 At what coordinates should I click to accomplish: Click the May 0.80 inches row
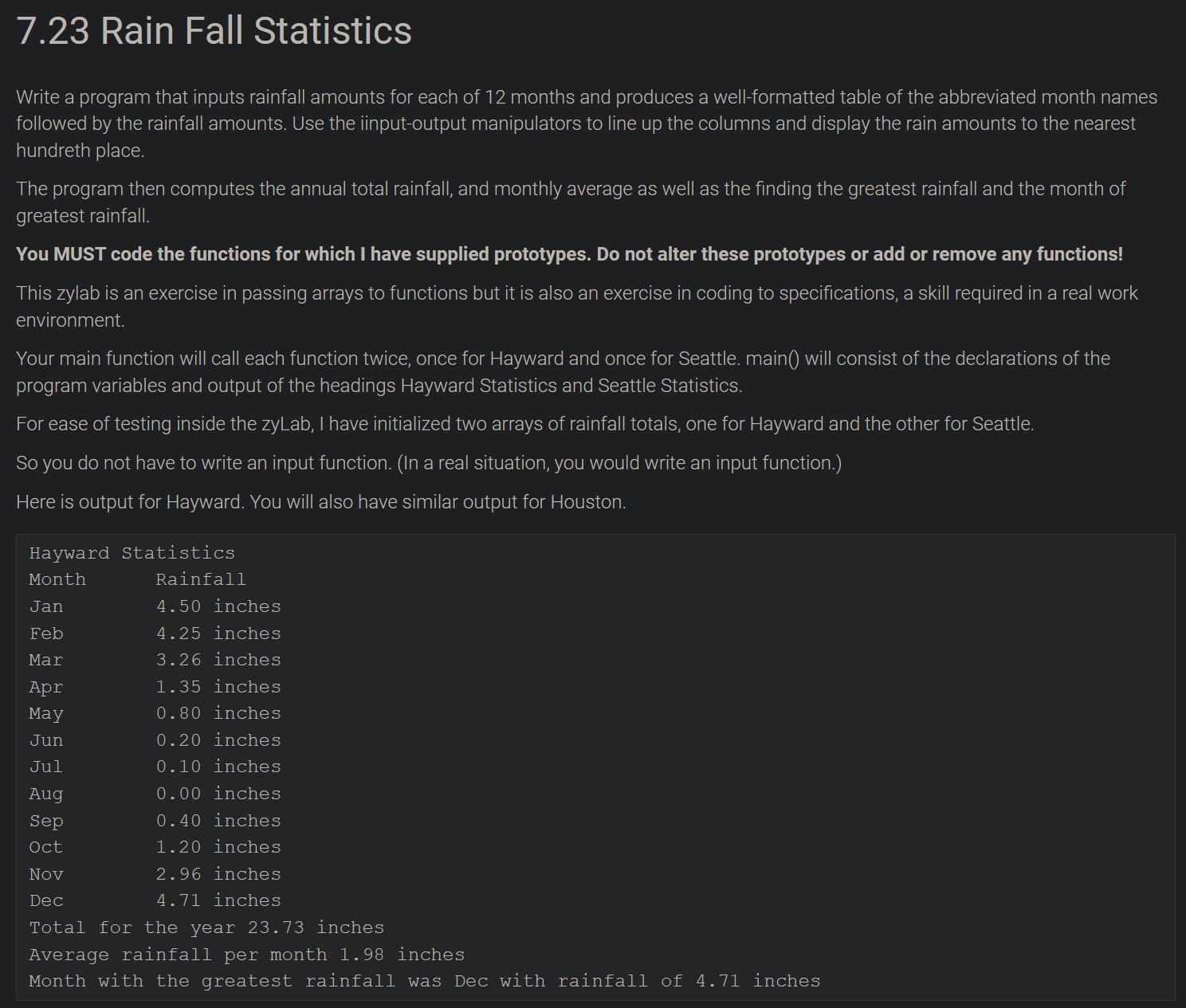click(x=155, y=713)
